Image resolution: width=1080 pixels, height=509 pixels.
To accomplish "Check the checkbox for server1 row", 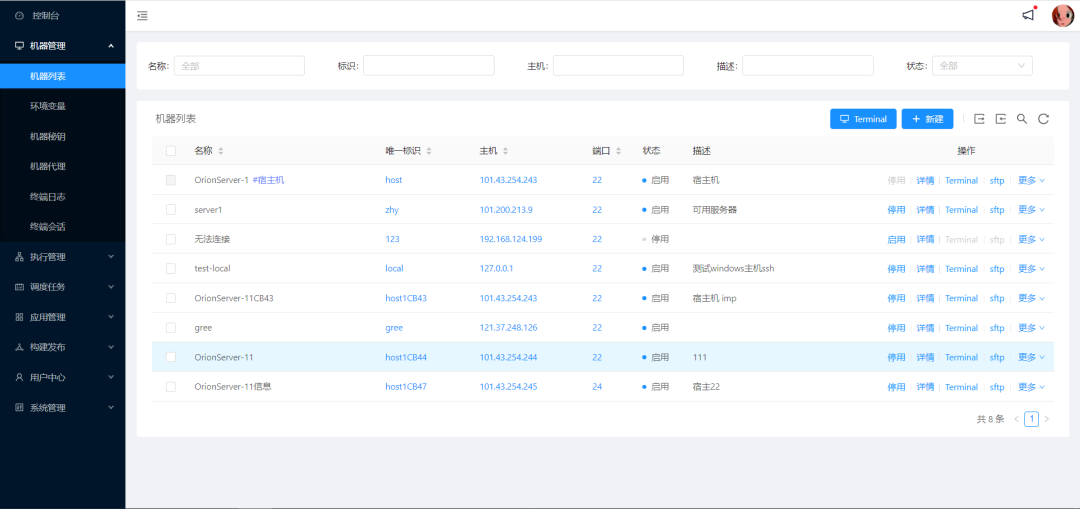I will point(171,210).
